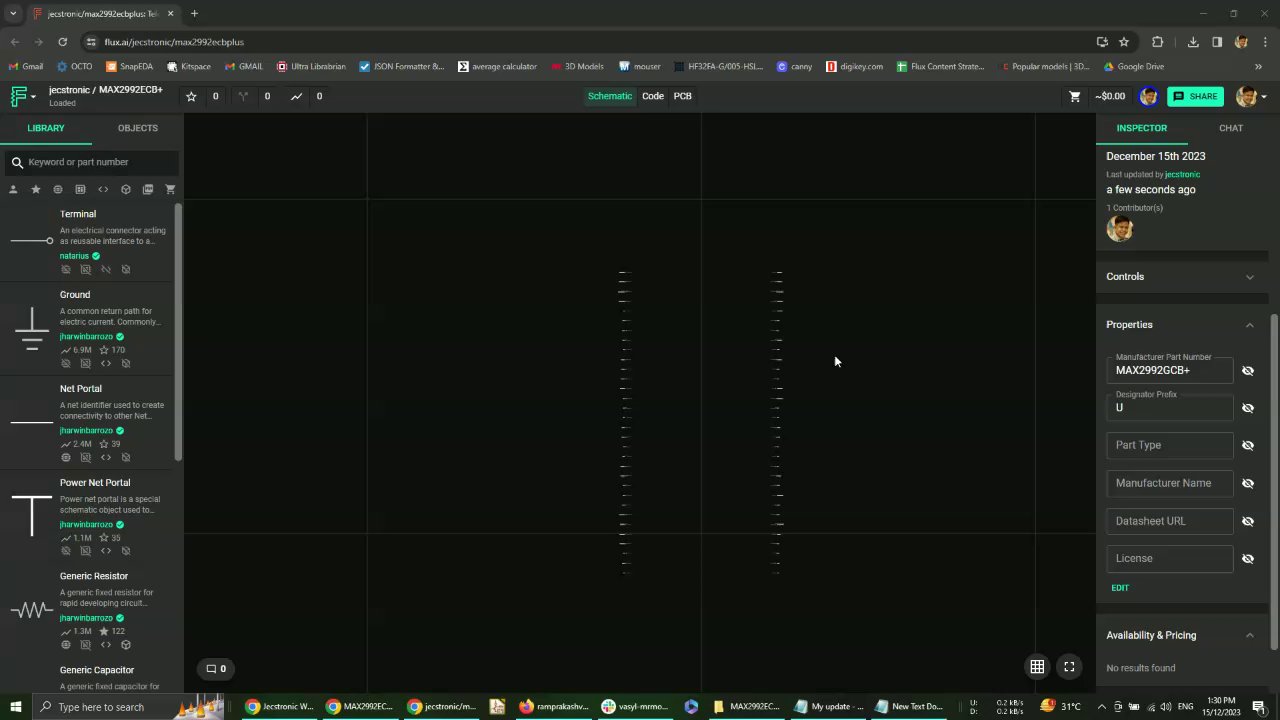1280x720 pixels.
Task: Open Google Drive bookmark
Action: pos(1134,67)
